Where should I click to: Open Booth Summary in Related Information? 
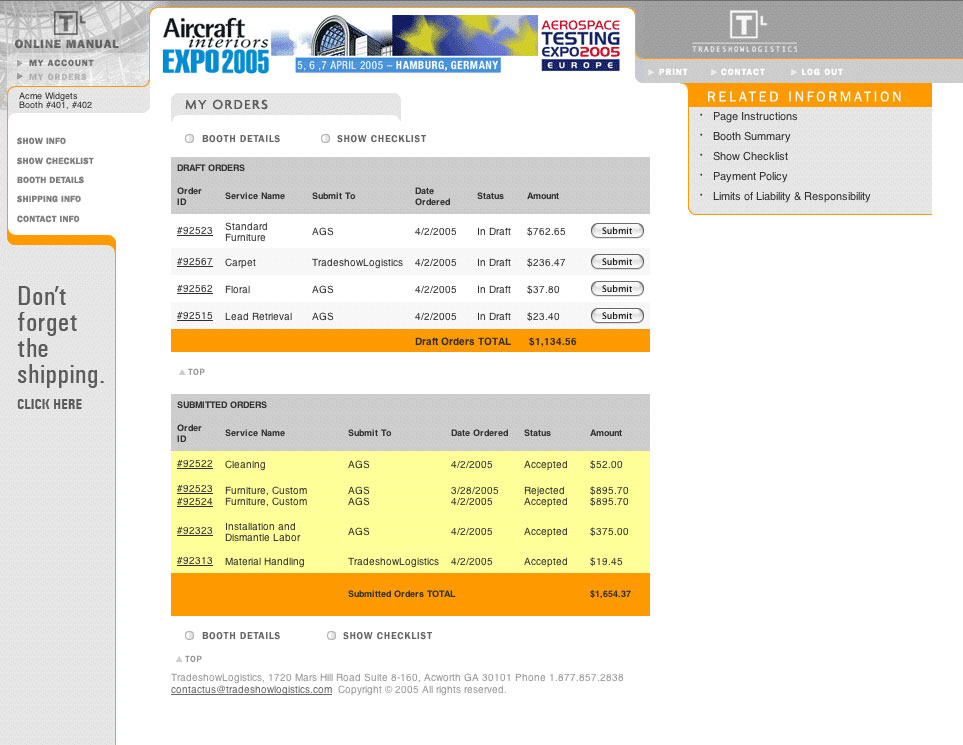click(751, 136)
